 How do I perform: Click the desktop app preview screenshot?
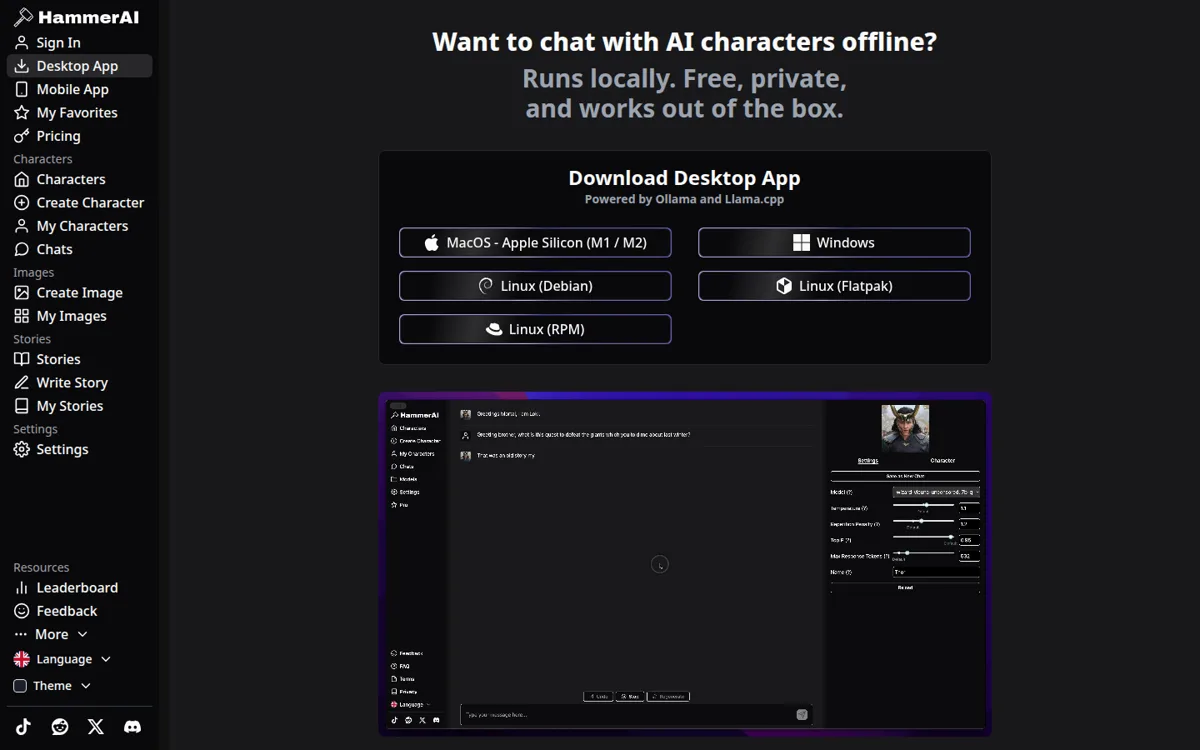click(x=685, y=564)
